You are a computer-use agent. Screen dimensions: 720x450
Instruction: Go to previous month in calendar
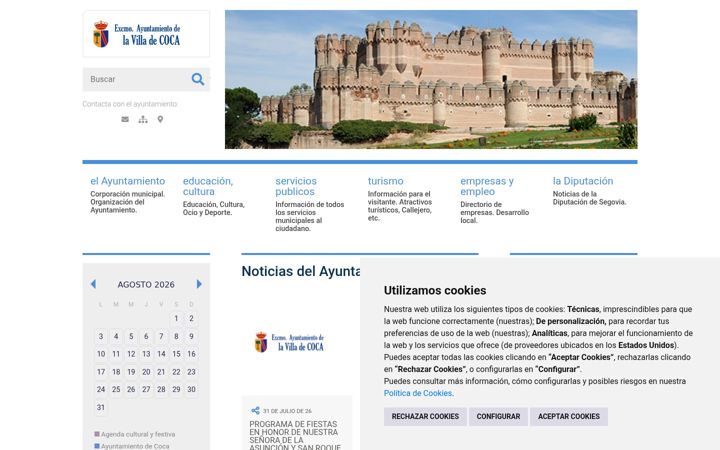93,284
